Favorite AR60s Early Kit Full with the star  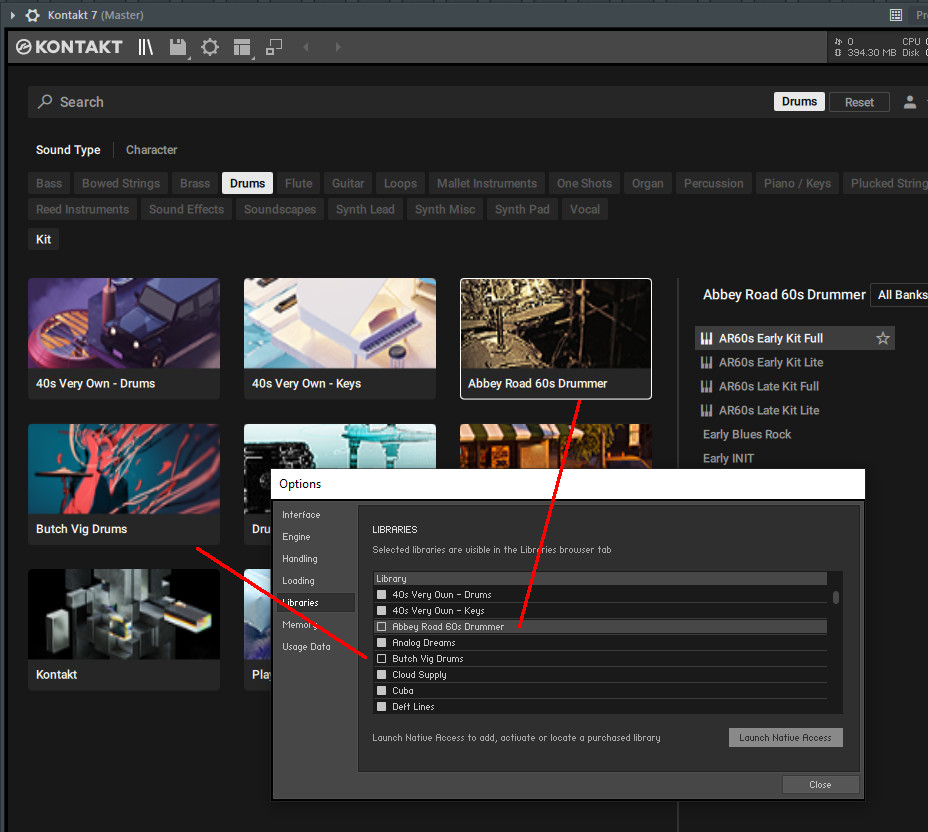pyautogui.click(x=883, y=338)
